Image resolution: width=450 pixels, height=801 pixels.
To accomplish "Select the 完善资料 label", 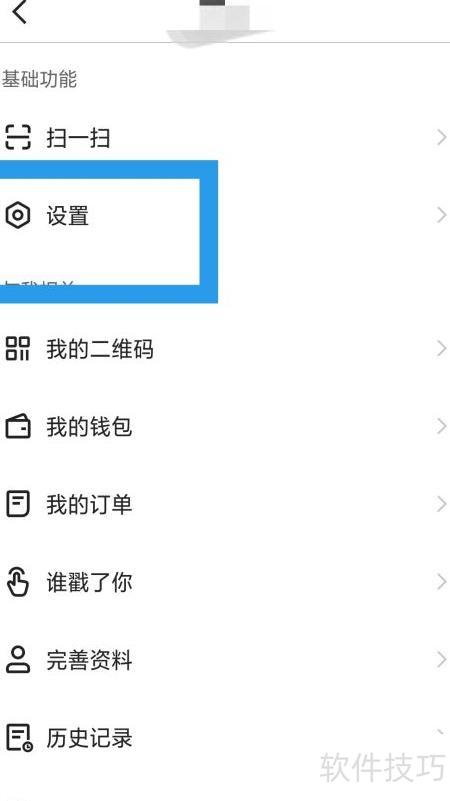I will point(89,660).
